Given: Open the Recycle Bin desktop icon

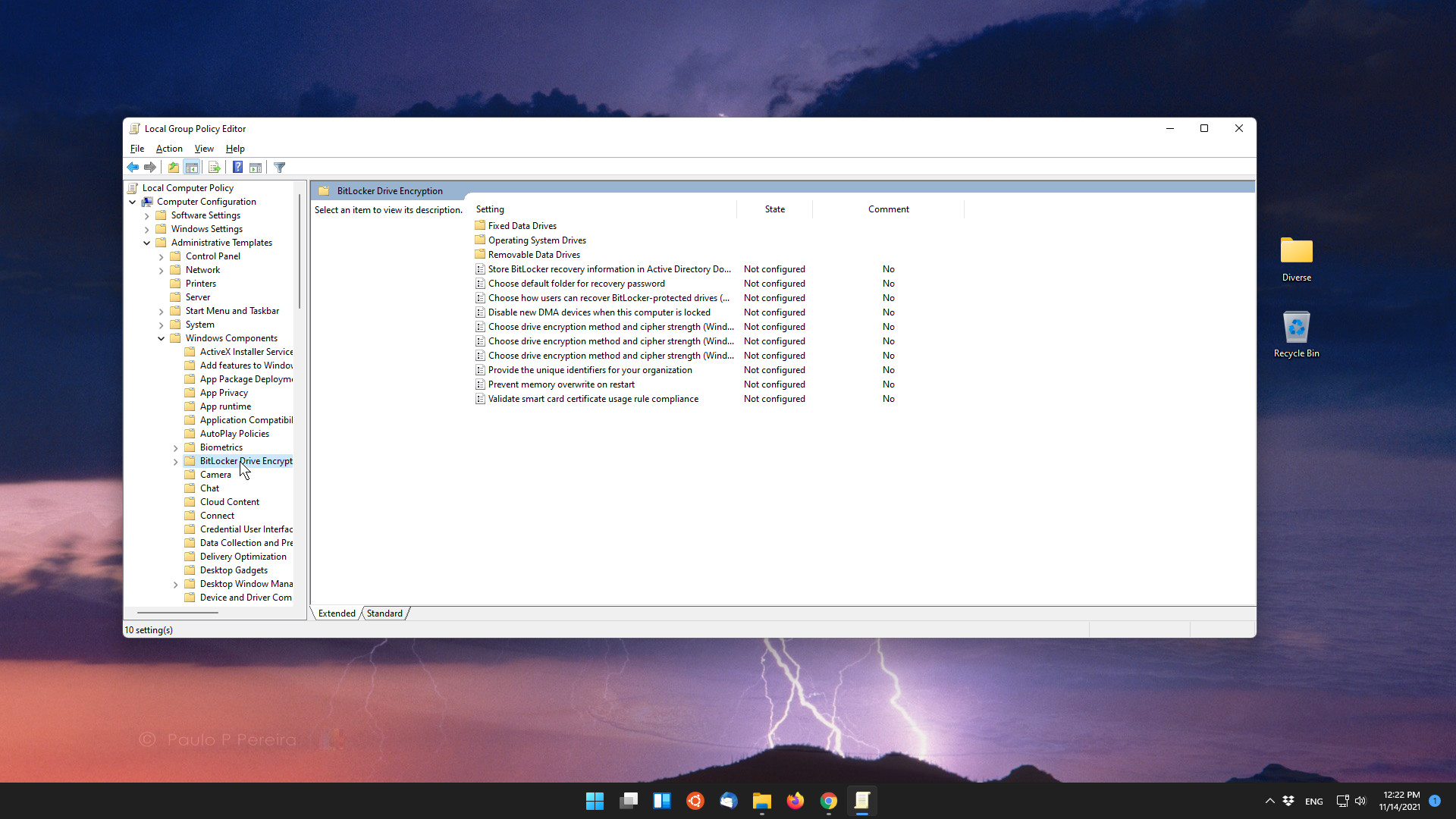Looking at the screenshot, I should pos(1296,334).
